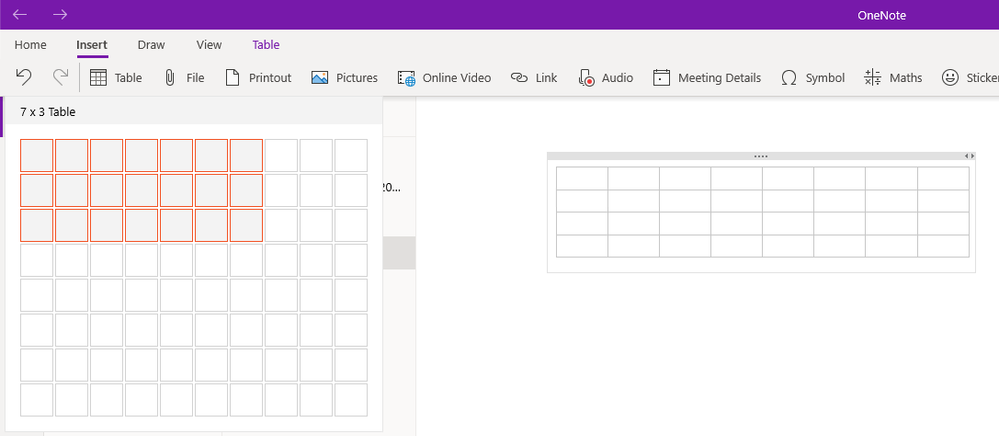Switch to the Draw tab
Screen dimensions: 999x436
[x=151, y=45]
